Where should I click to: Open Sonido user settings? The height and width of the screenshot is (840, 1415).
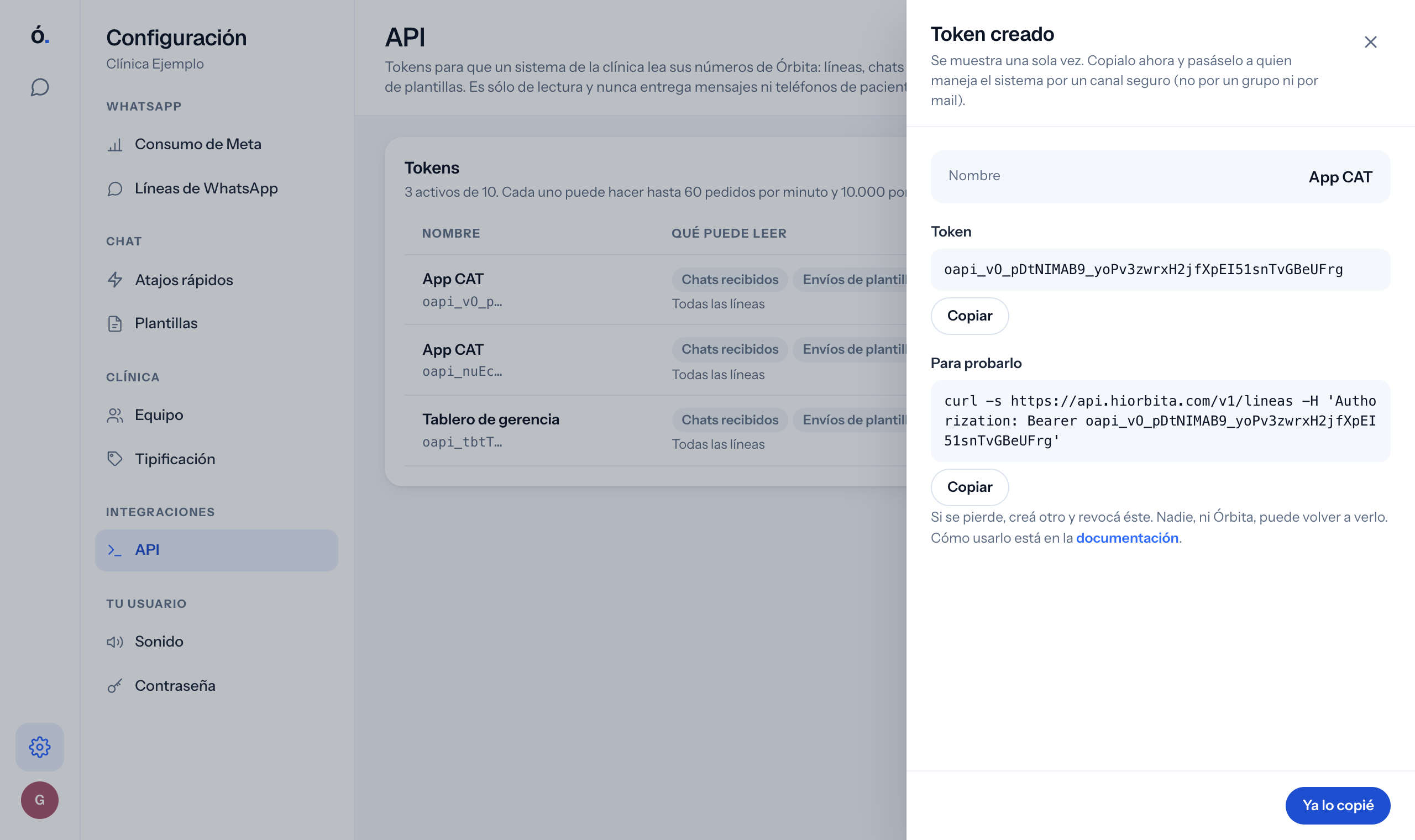pos(217,642)
